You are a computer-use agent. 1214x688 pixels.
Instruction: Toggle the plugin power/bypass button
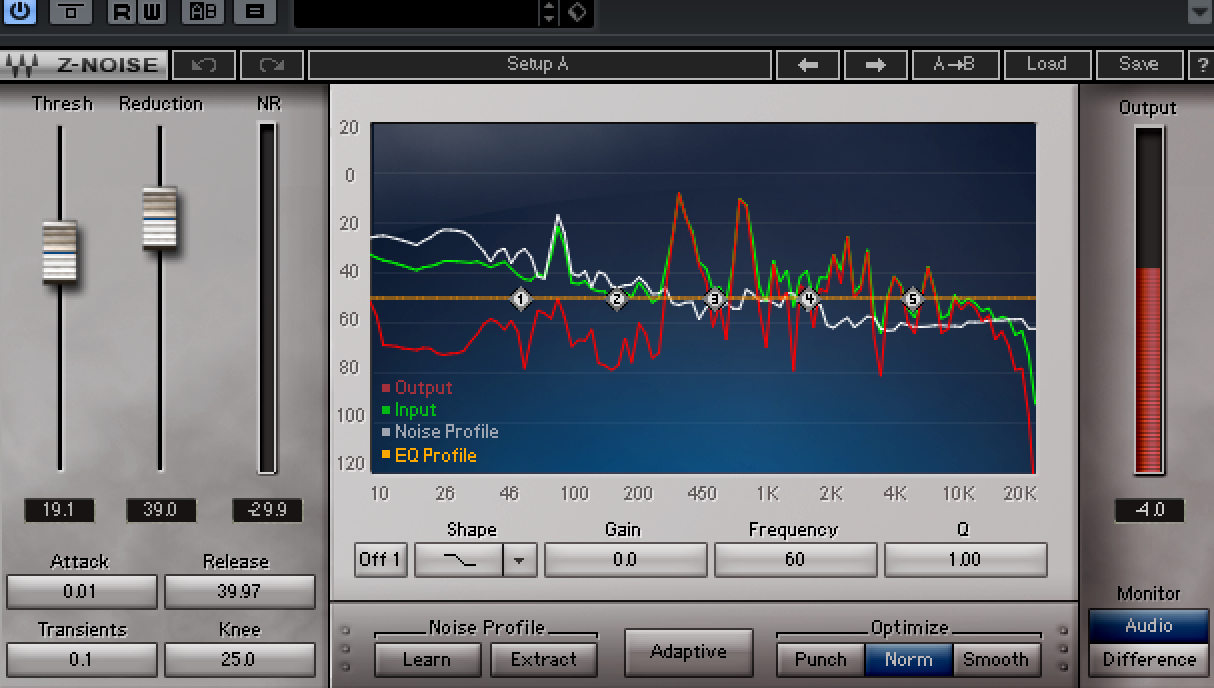pyautogui.click(x=18, y=11)
